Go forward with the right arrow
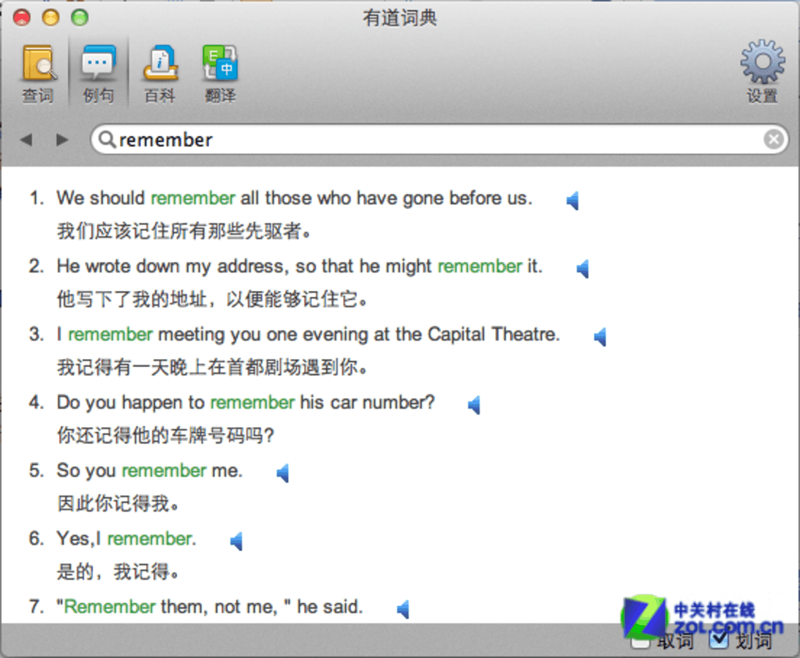This screenshot has width=800, height=658. 62,139
